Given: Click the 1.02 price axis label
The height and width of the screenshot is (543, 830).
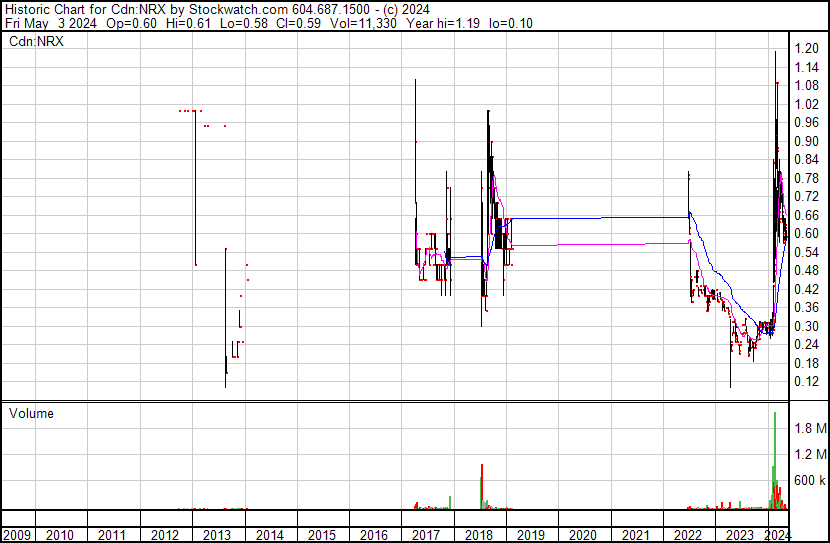Looking at the screenshot, I should tap(807, 104).
